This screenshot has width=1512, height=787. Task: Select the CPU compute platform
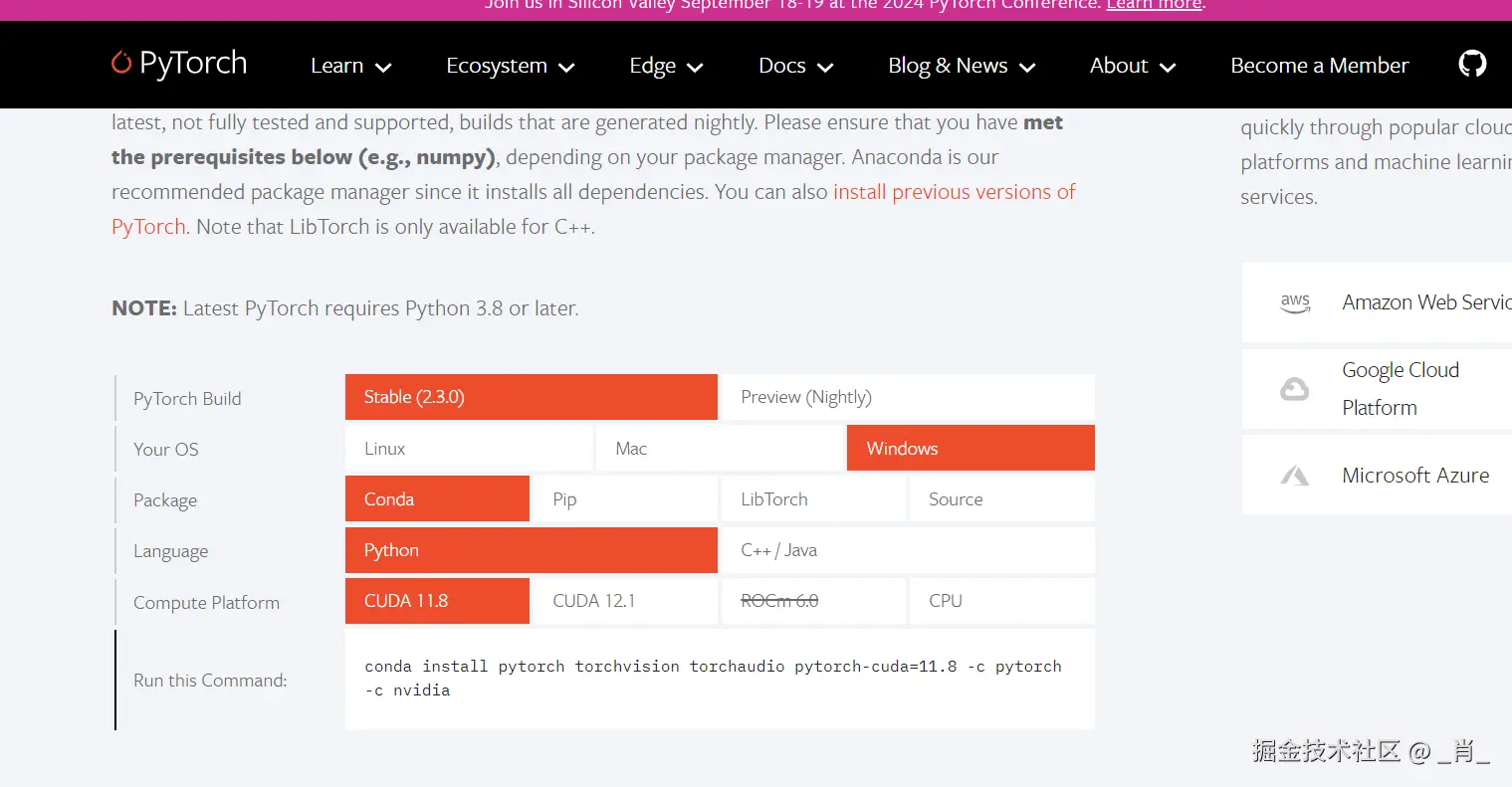tap(1001, 601)
